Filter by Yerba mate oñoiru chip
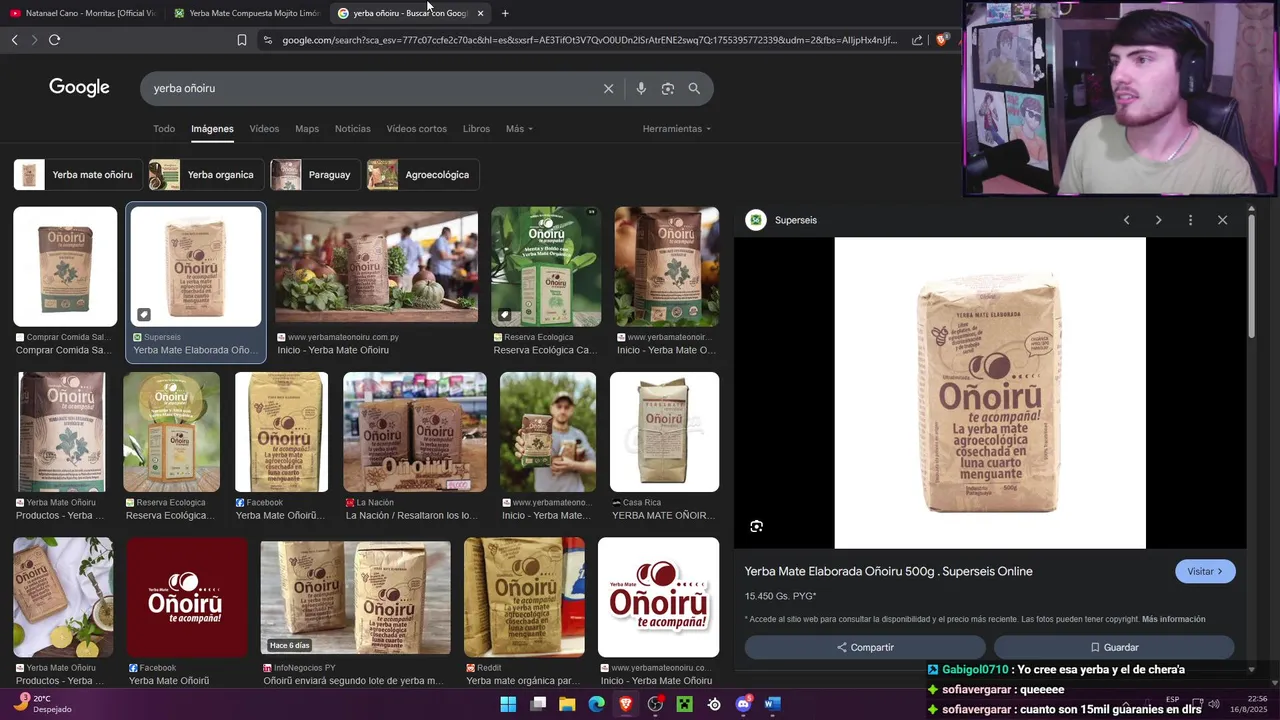 click(x=79, y=175)
